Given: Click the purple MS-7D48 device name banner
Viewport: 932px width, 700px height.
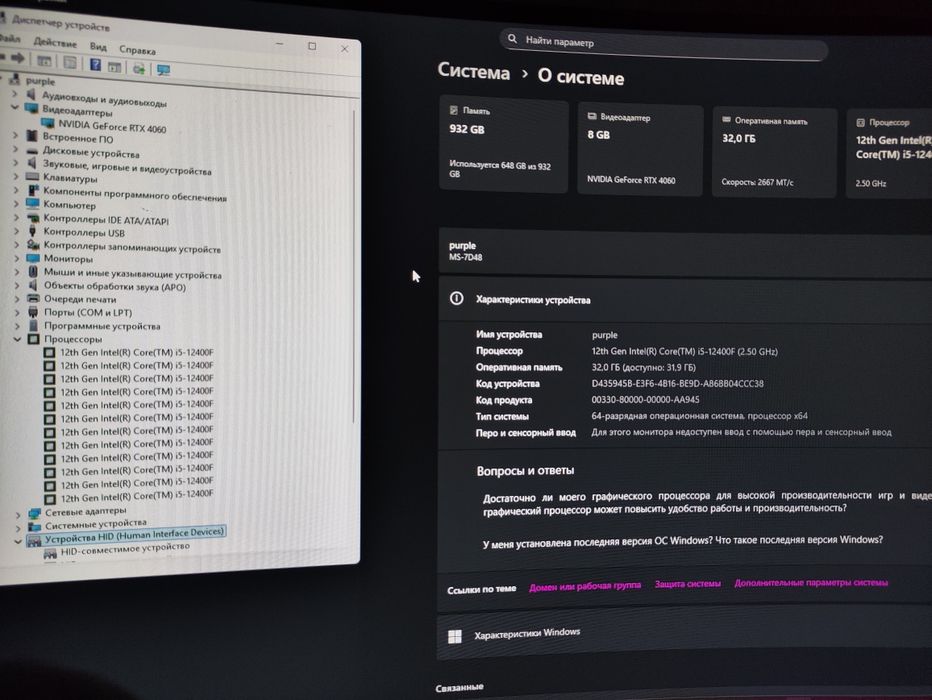Looking at the screenshot, I should point(685,252).
